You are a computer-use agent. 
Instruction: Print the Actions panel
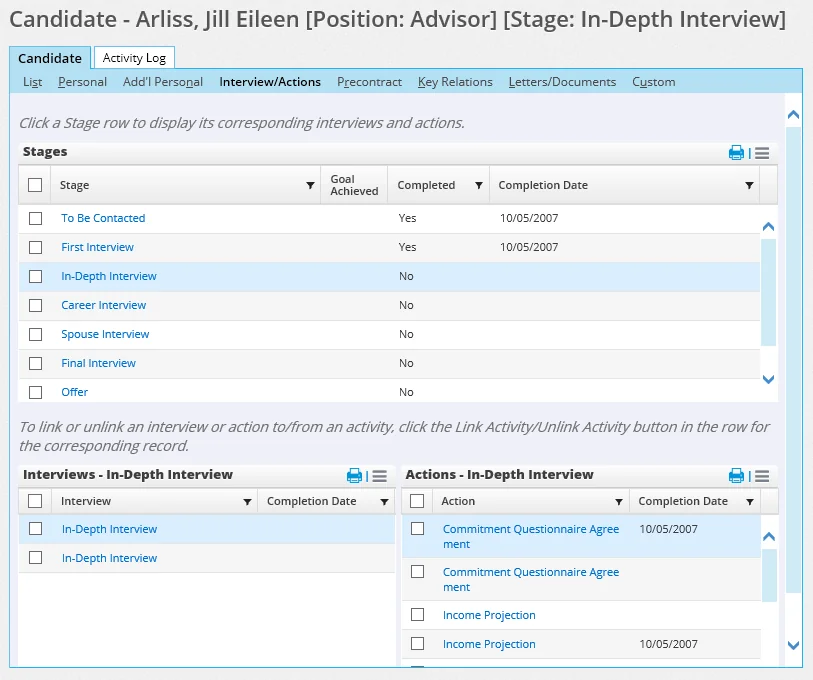click(737, 474)
